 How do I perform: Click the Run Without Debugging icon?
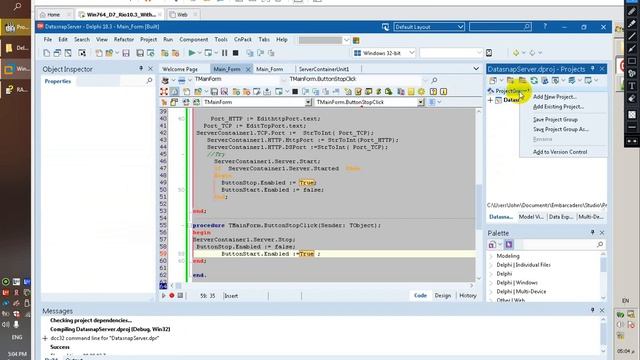(x=208, y=53)
